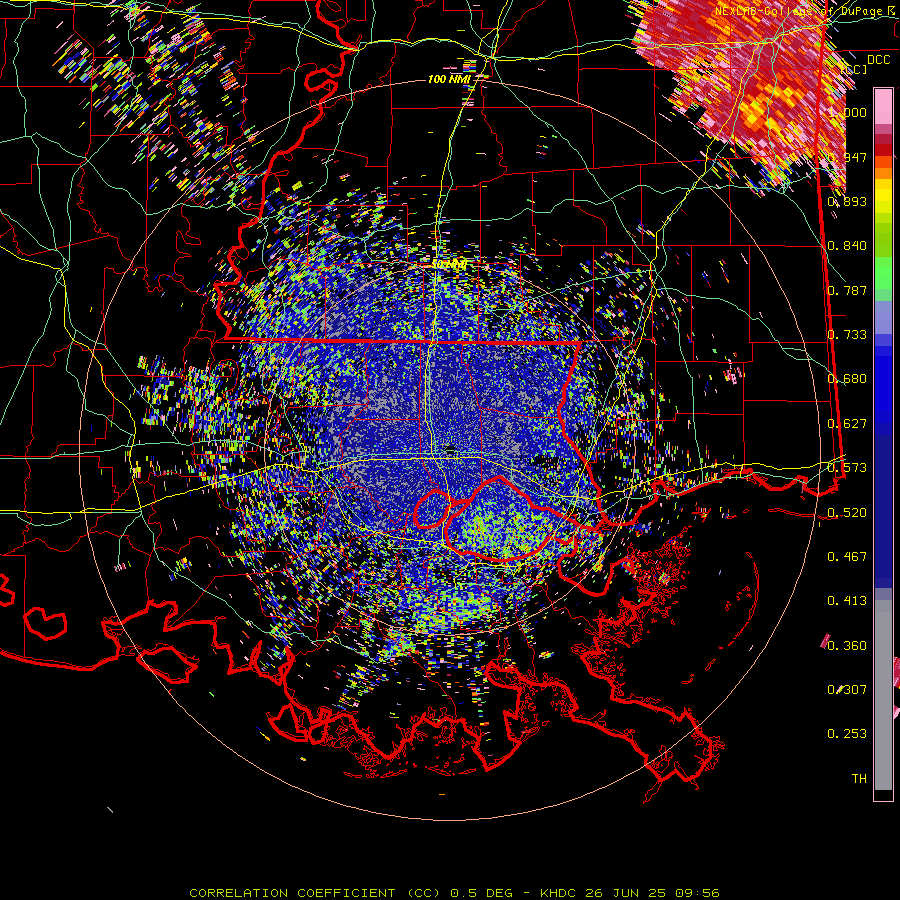
Task: Click the 0.253 legend value
Action: click(x=847, y=734)
